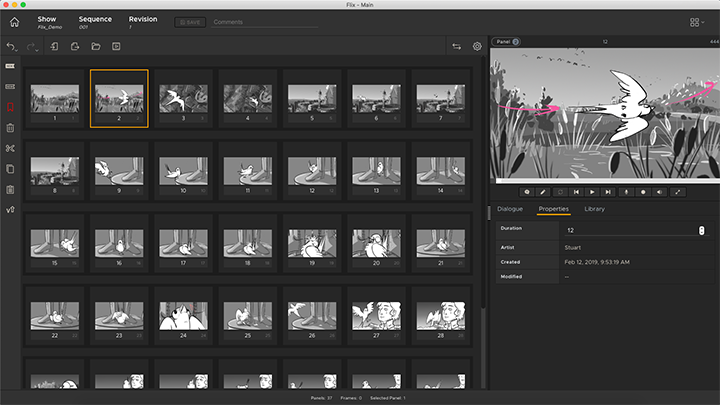Toggle the speaker audio button
The height and width of the screenshot is (405, 720).
[661, 191]
